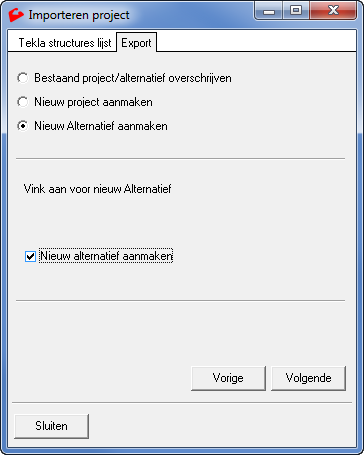Uncheck the Nieuw alternatief aanmaken checkbox
Viewport: 364px width, 455px height.
[x=30, y=256]
